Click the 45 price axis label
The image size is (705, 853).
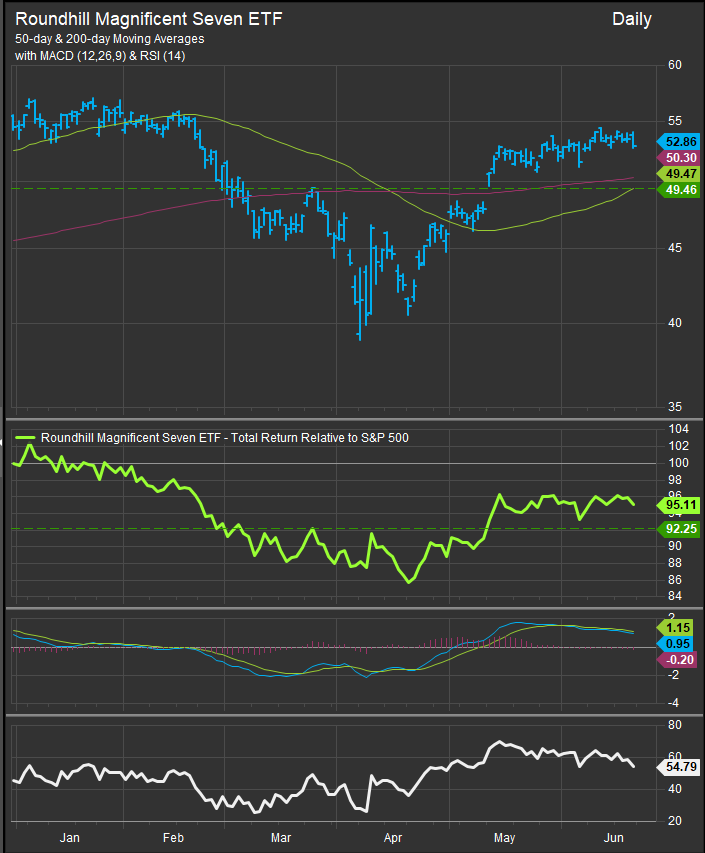[x=675, y=248]
